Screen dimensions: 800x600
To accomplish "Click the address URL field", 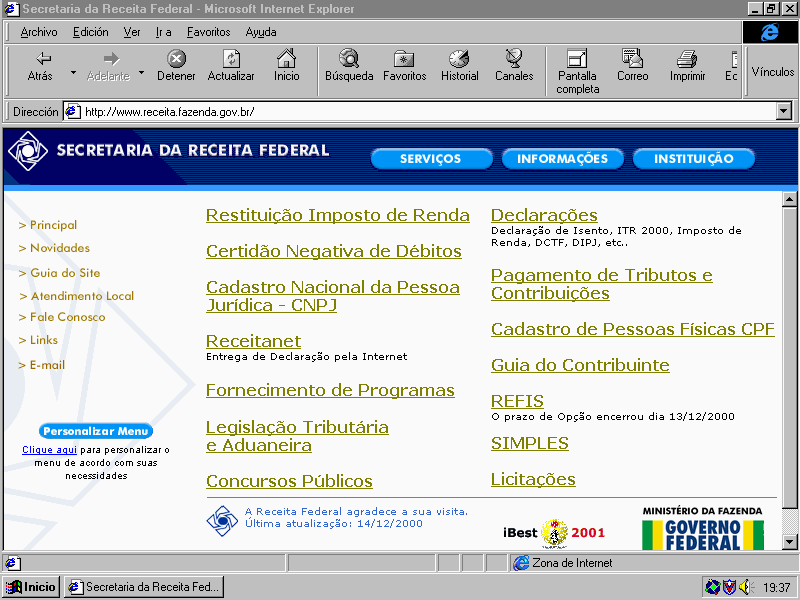I will [x=429, y=111].
